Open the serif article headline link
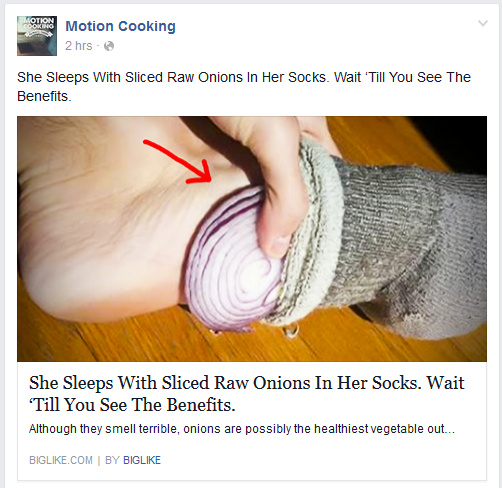The image size is (502, 488). pos(246,394)
